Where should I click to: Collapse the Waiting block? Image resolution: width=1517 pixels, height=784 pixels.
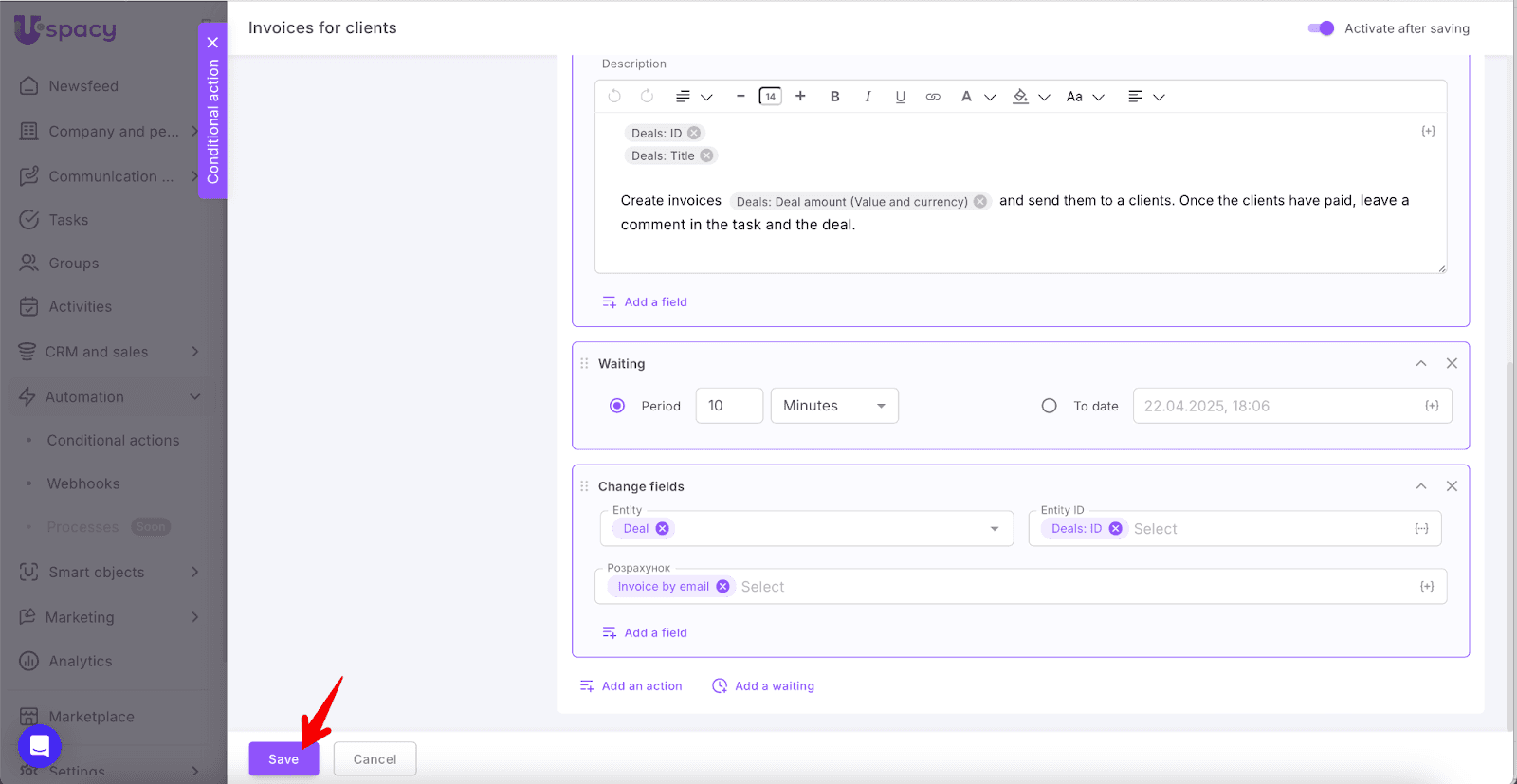click(x=1420, y=364)
